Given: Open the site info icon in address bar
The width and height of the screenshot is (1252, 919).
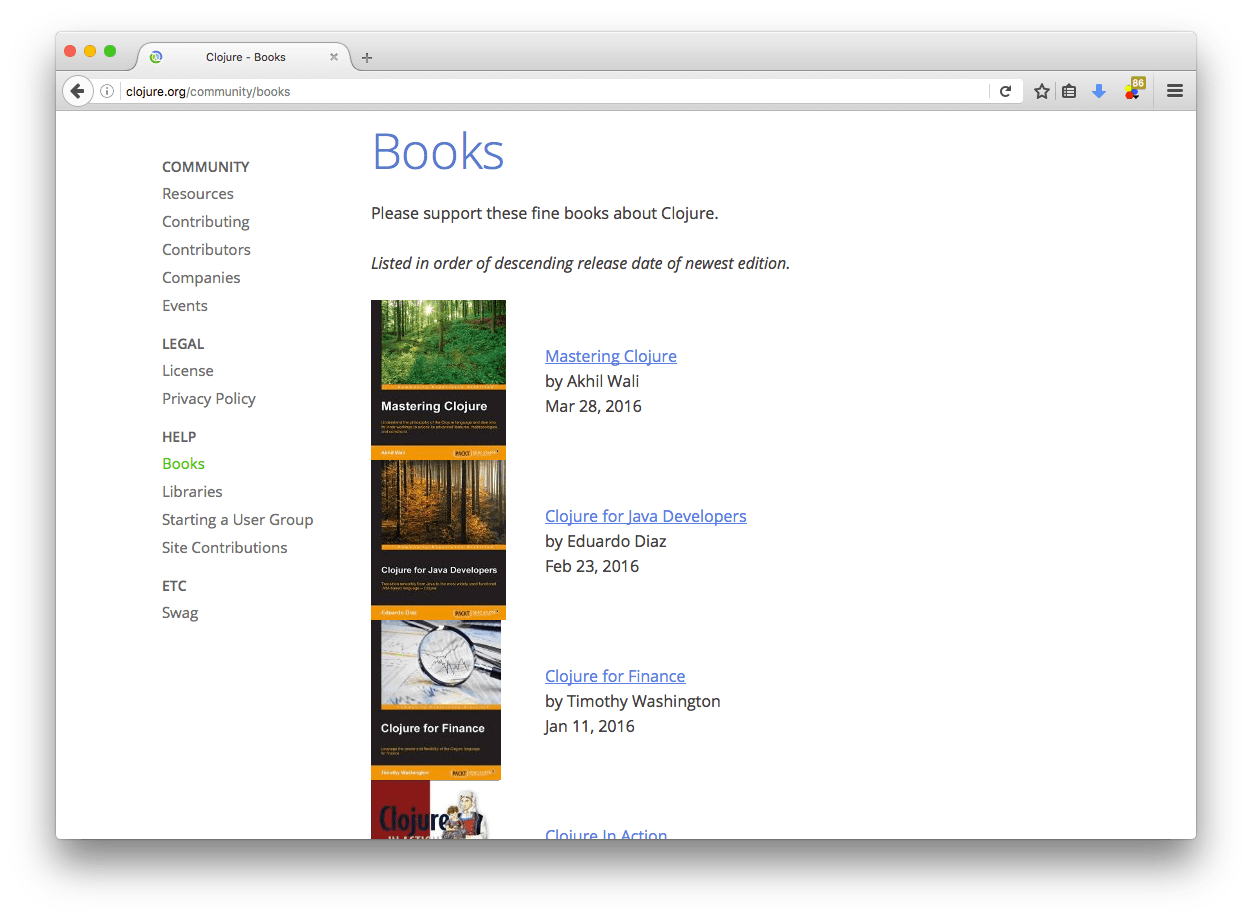Looking at the screenshot, I should click(107, 91).
